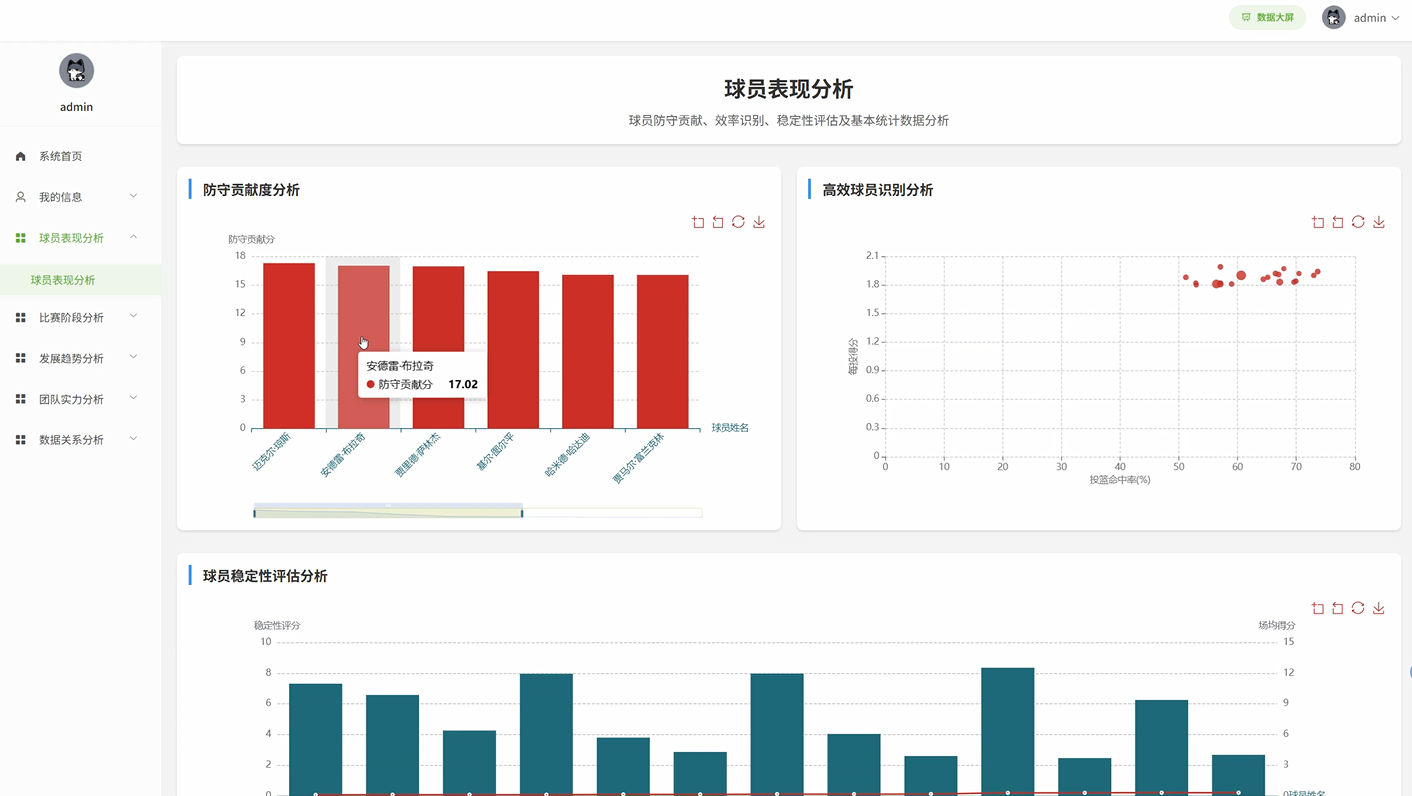Click the 数据大屏 button
Image resolution: width=1412 pixels, height=796 pixels.
click(1267, 17)
